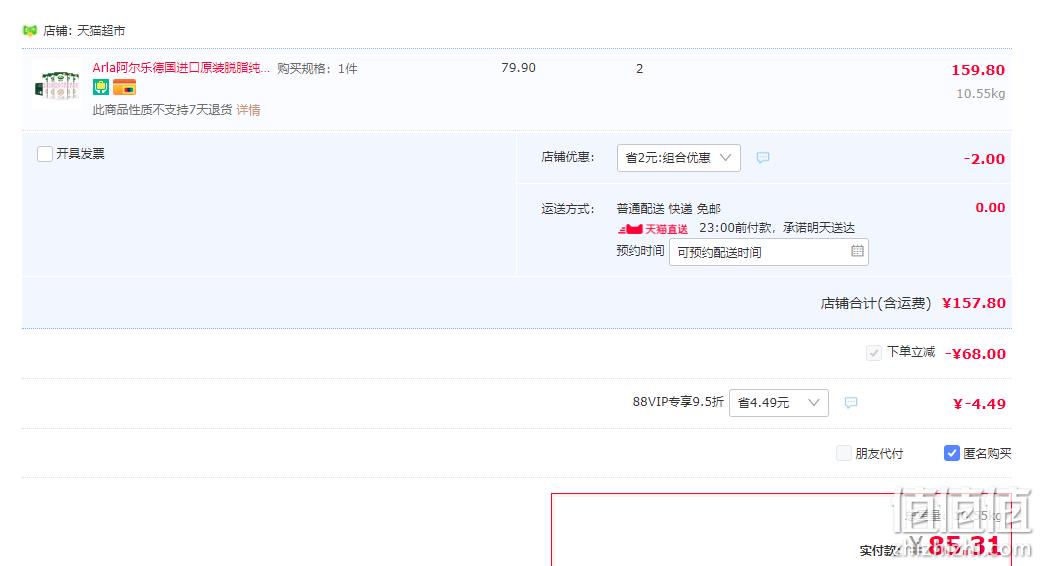
Task: Click the message icon beside 88VIP discount
Action: point(850,402)
